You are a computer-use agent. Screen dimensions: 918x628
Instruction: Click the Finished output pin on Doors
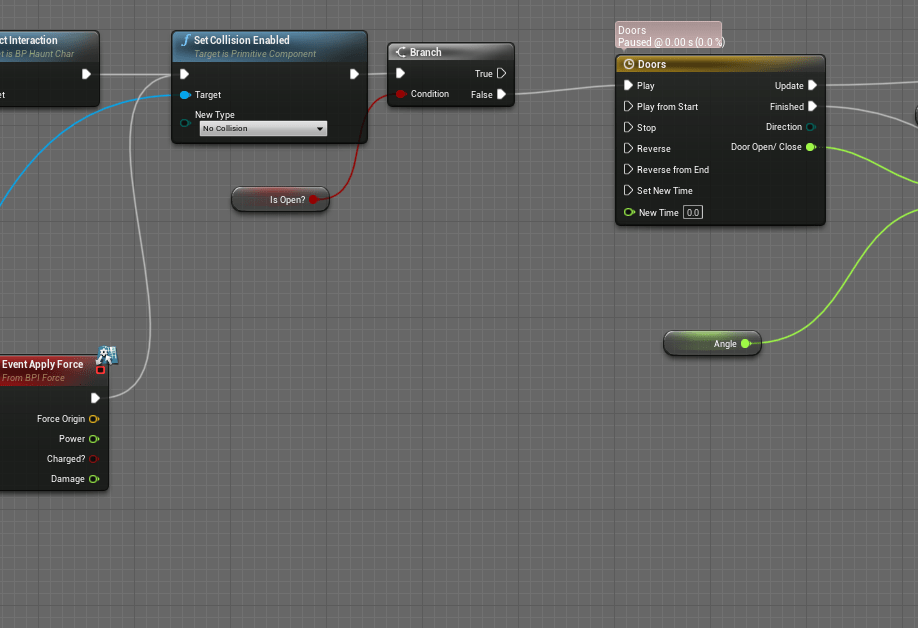click(812, 107)
